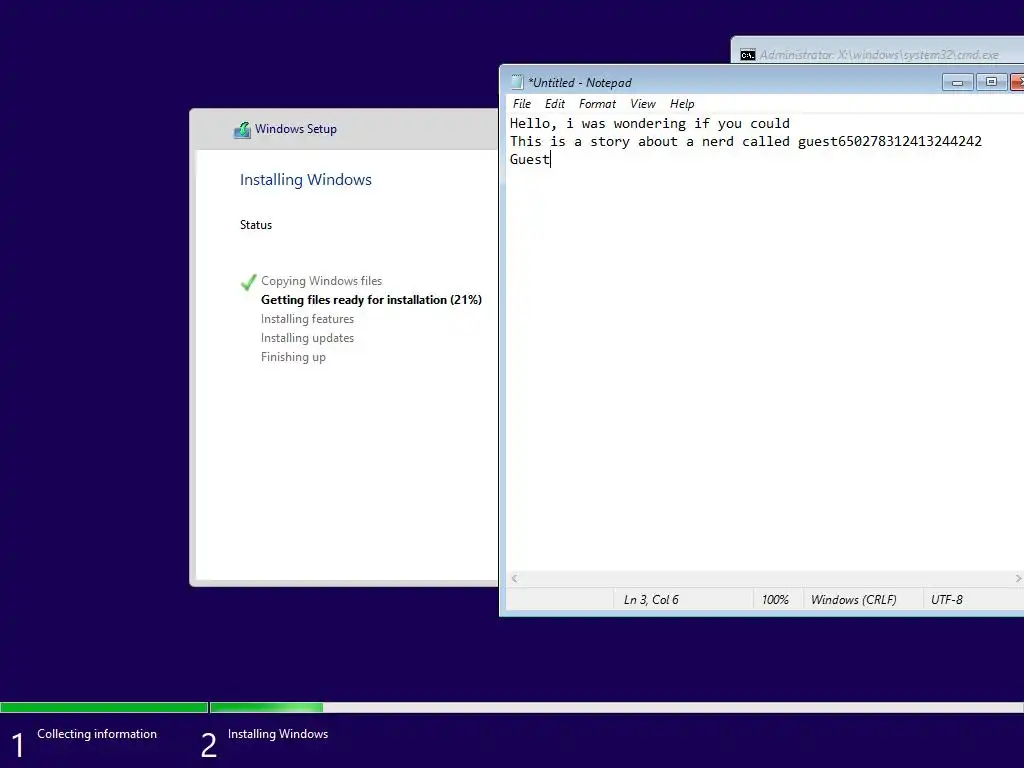Viewport: 1024px width, 768px height.
Task: Click 'Copying Windows files' status line
Action: 321,281
